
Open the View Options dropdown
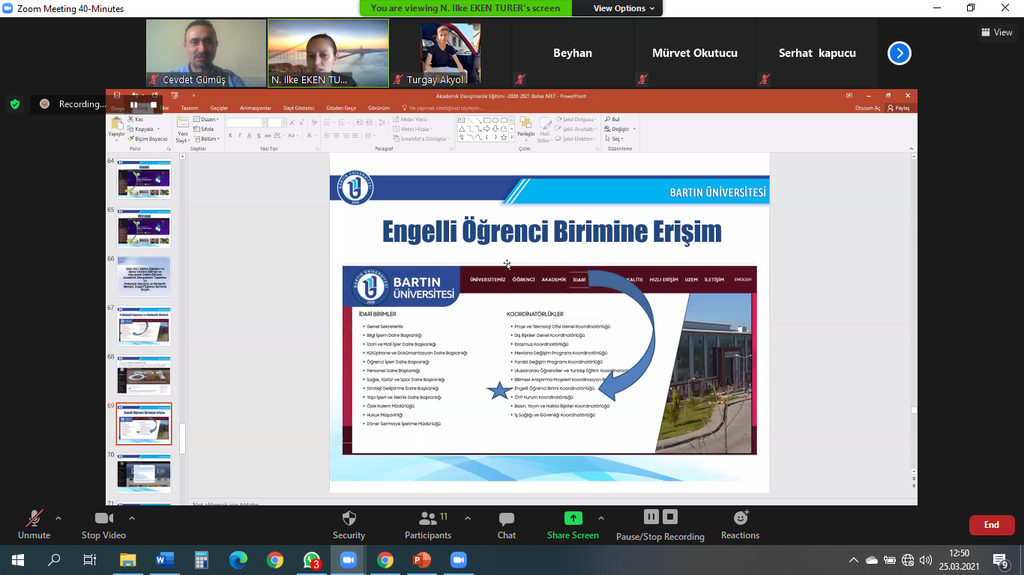(x=623, y=8)
